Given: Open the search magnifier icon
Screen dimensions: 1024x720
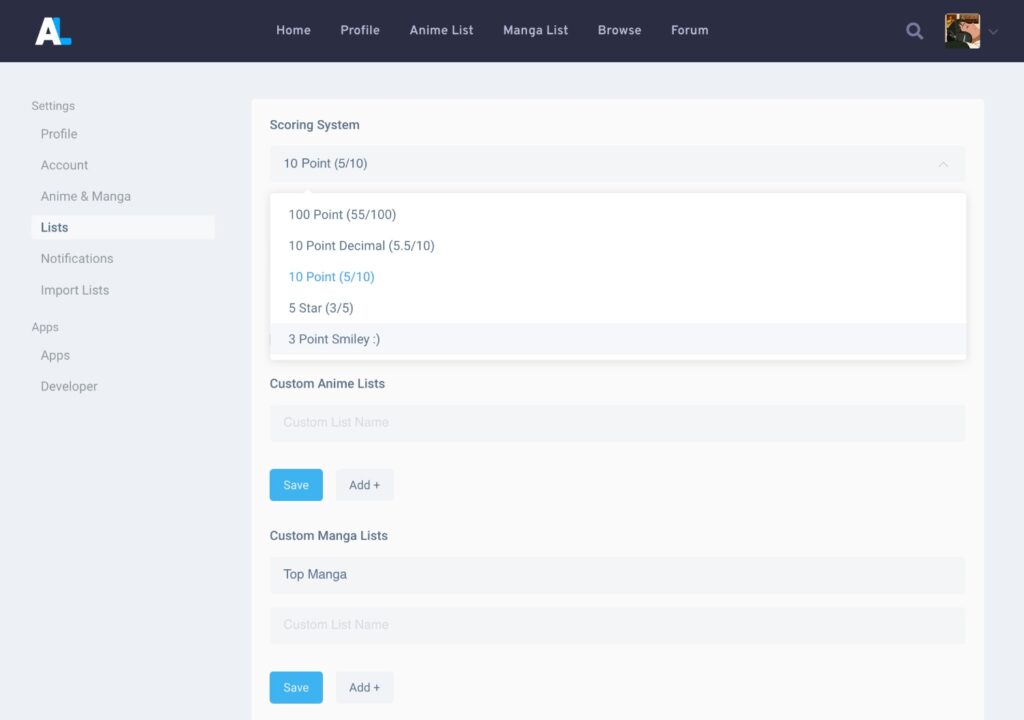Looking at the screenshot, I should (x=914, y=31).
